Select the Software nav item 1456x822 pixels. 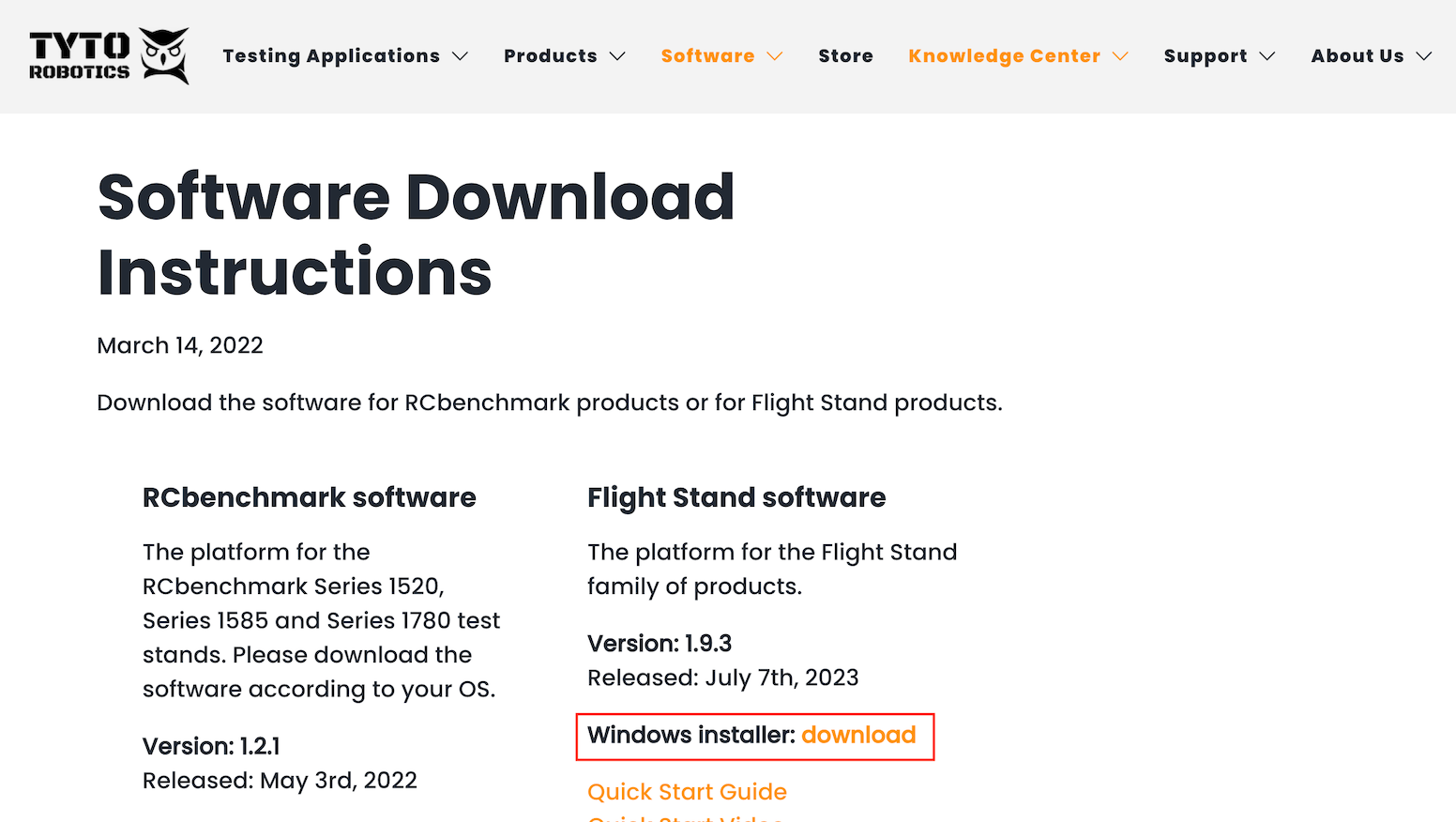(x=708, y=55)
